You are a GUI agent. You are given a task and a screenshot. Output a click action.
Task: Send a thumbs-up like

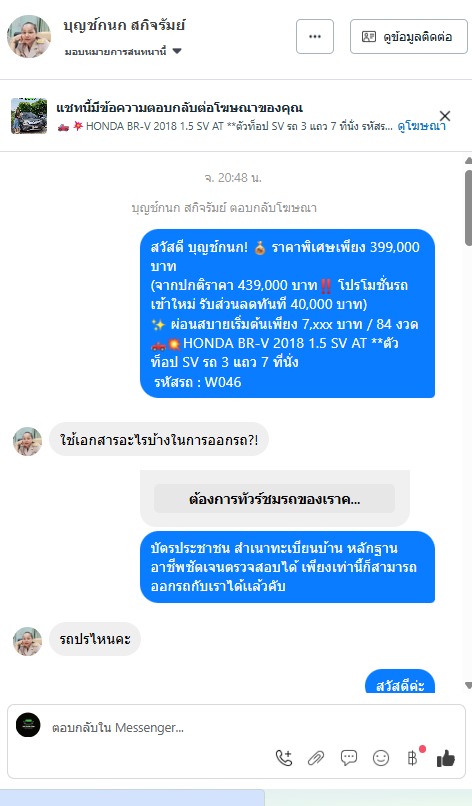click(445, 758)
